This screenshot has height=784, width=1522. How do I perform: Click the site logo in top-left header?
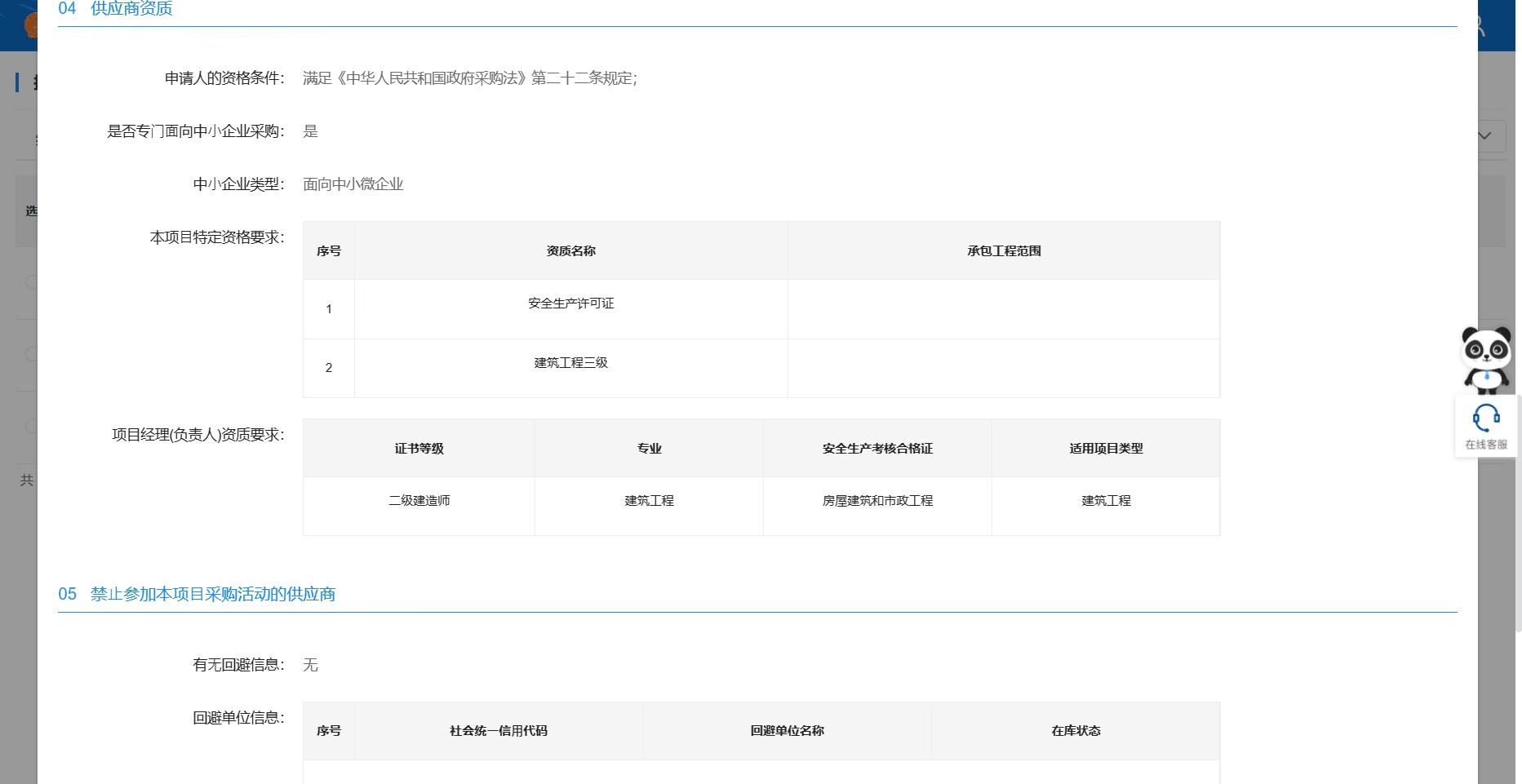tap(31, 26)
